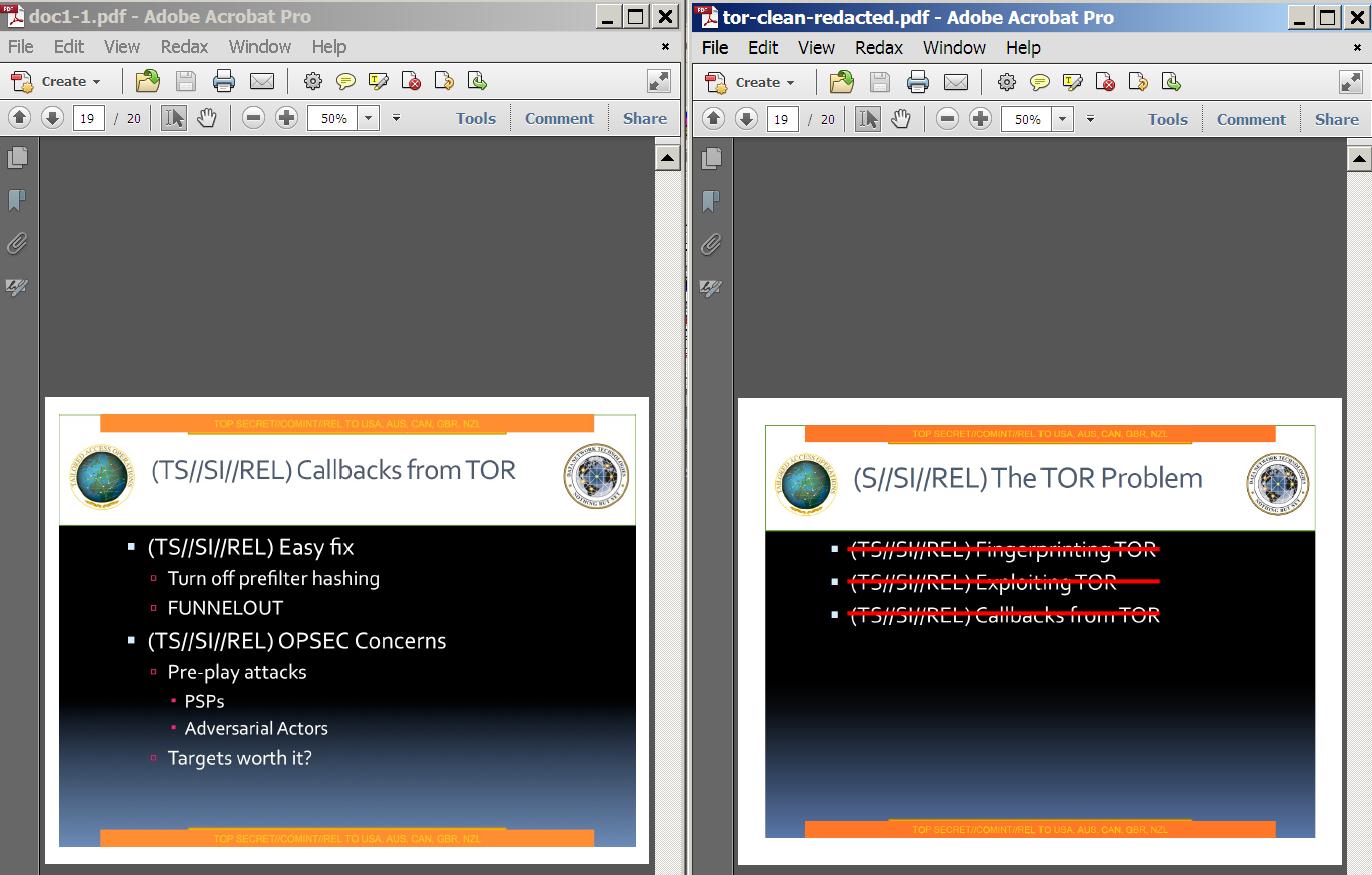Click scroll up arrow in doc1-1.pdf scrollbar
The width and height of the screenshot is (1372, 875).
(x=667, y=157)
